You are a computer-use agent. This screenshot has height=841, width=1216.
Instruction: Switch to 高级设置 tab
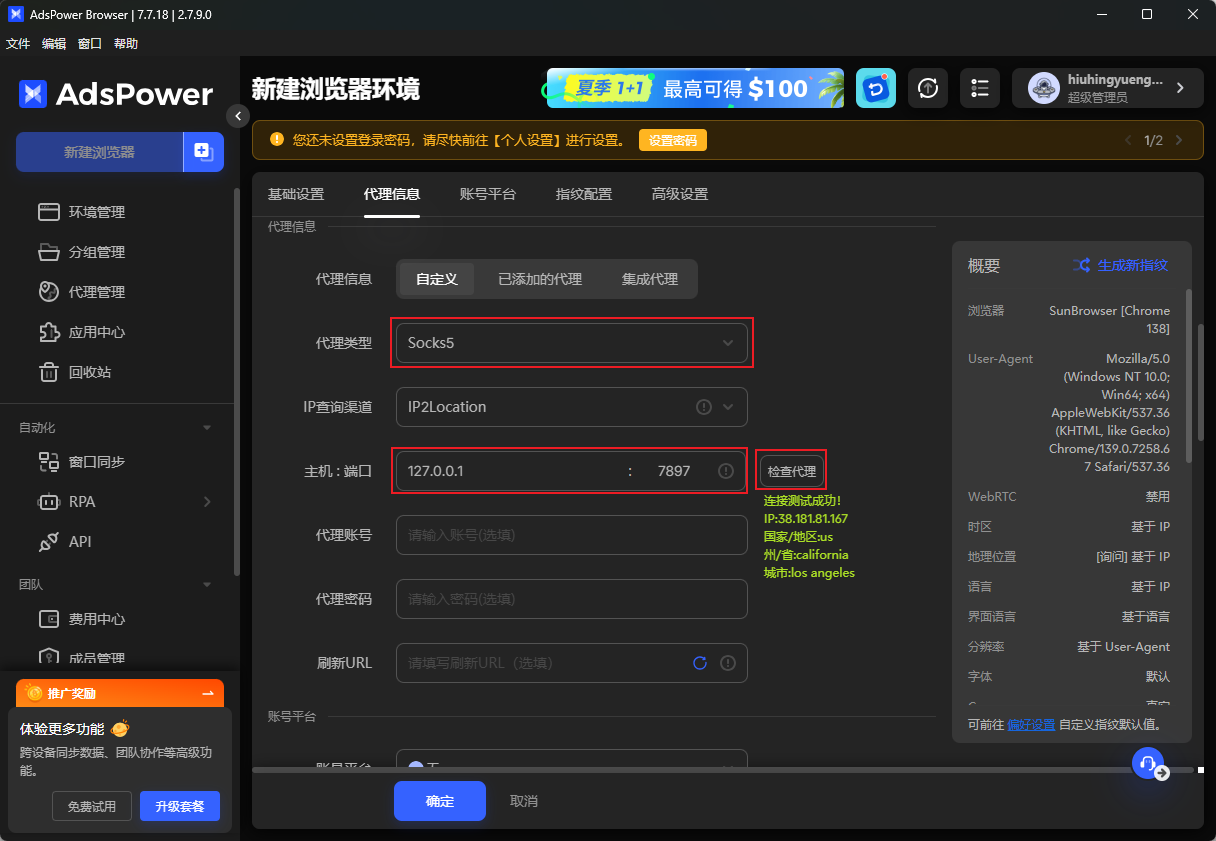(x=680, y=194)
